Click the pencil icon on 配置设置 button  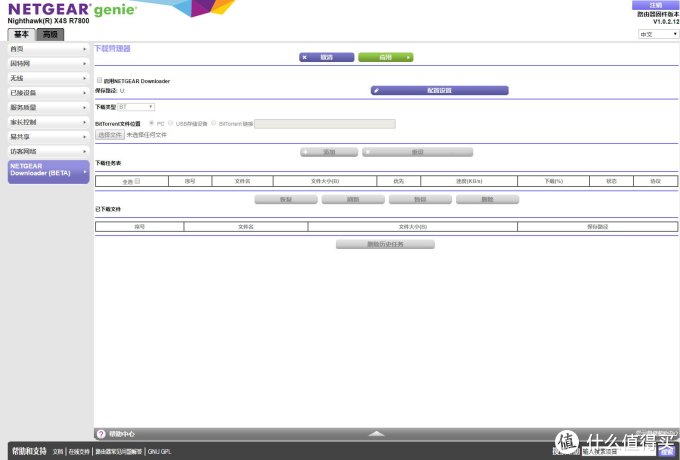[x=377, y=90]
